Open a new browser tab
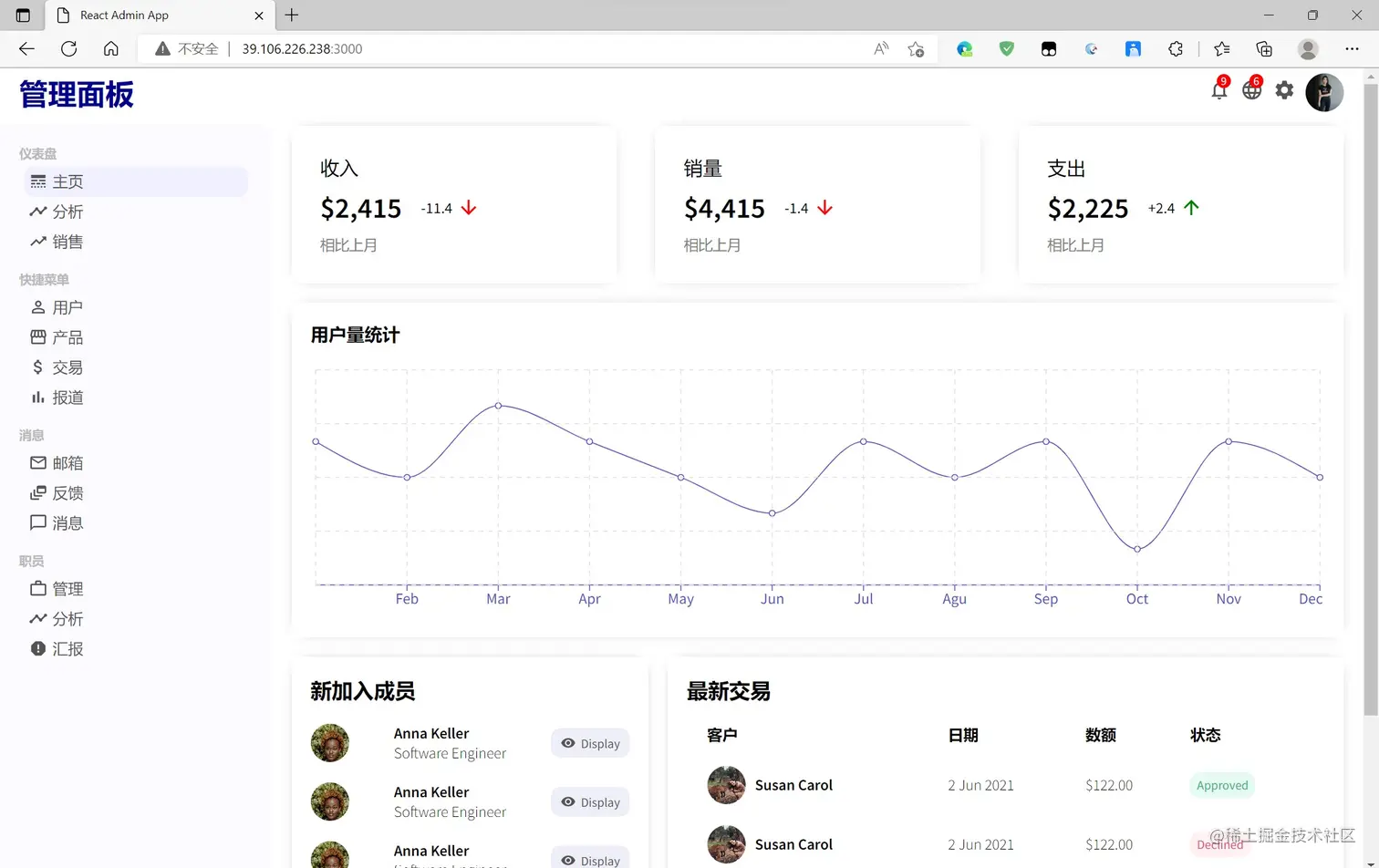This screenshot has width=1379, height=868. click(292, 15)
